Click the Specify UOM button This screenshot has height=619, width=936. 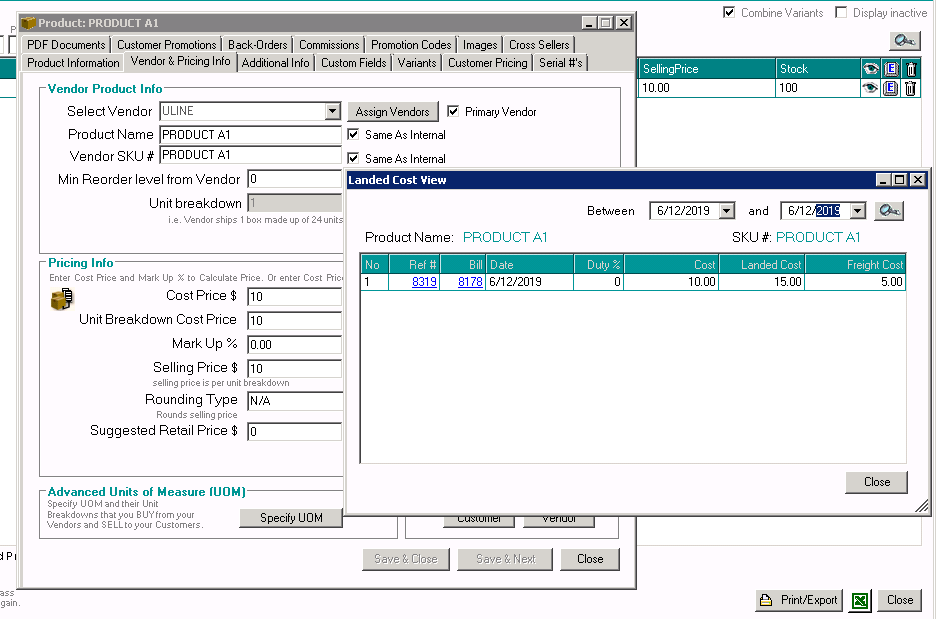tap(291, 518)
